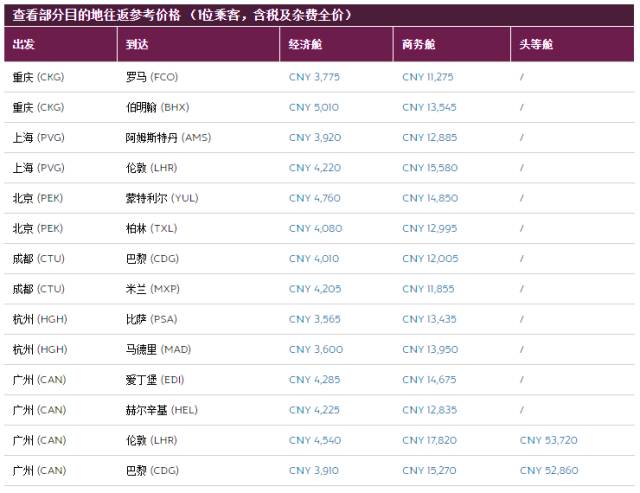640x493 pixels.
Task: Choose economy fare CNY 4,220 Shanghai to London
Action: [x=315, y=168]
